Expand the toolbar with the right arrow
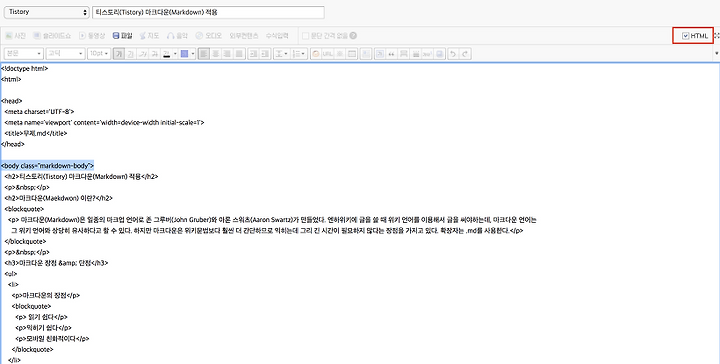This screenshot has height=364, width=720. click(x=717, y=54)
